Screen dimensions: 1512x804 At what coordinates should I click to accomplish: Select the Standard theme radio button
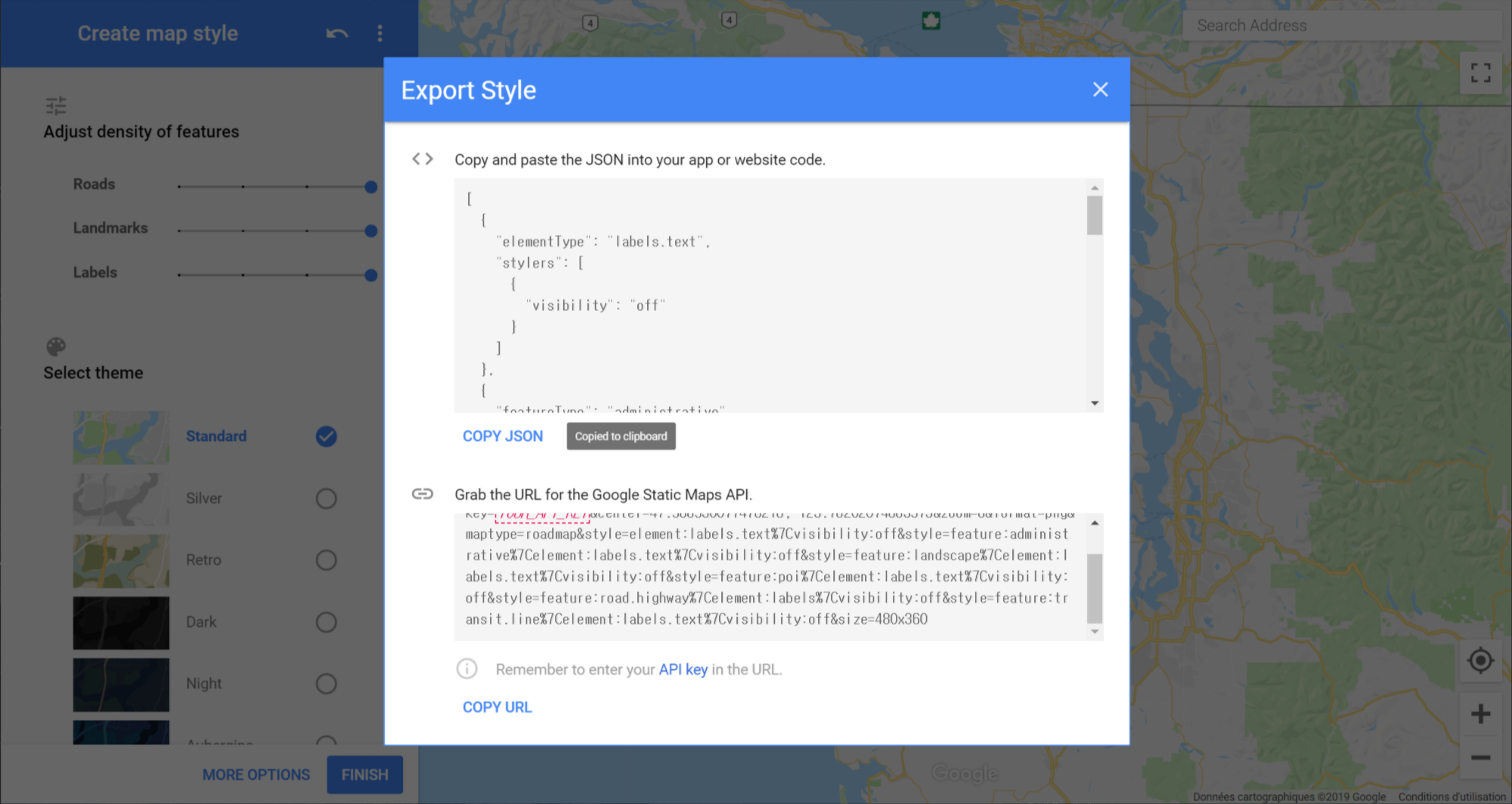point(326,436)
